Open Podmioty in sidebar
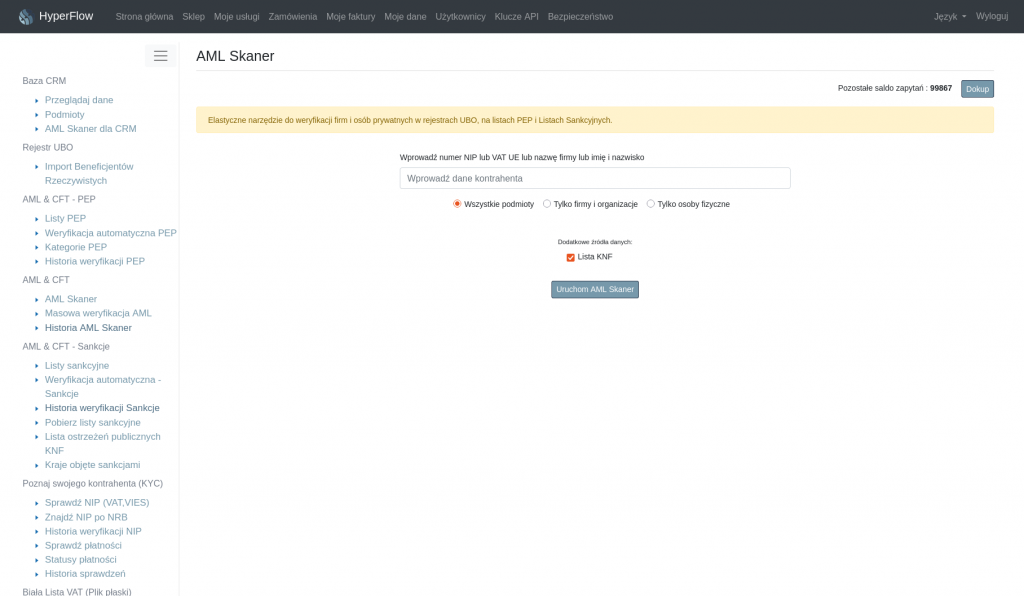This screenshot has height=596, width=1024. pos(65,114)
